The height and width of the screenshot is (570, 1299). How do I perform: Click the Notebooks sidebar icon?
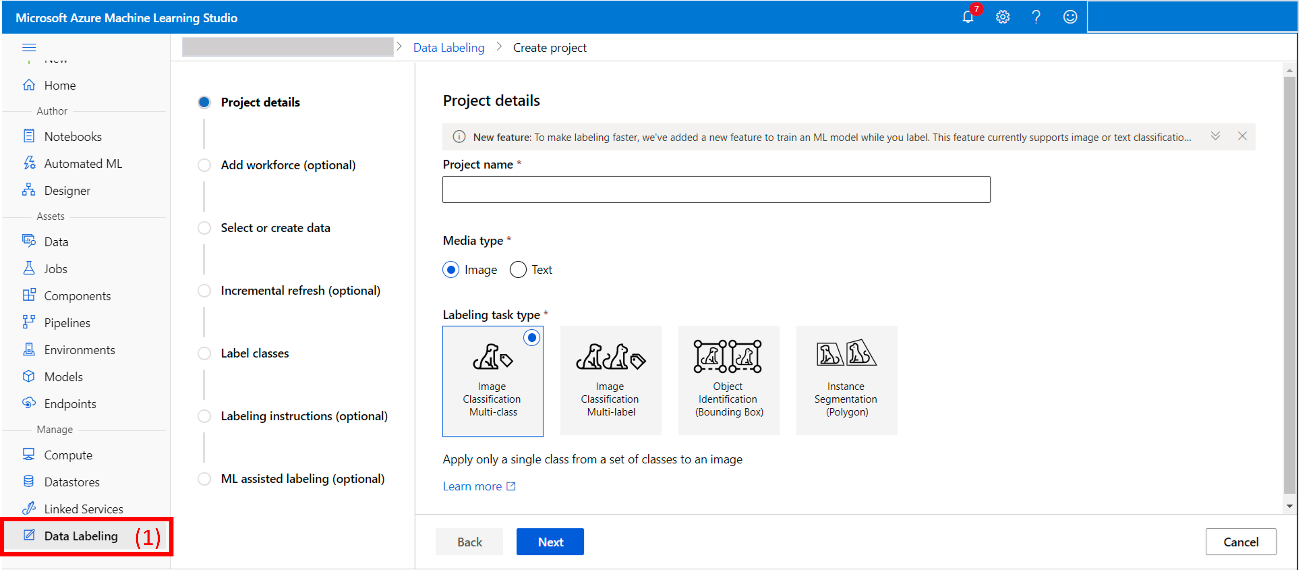tap(29, 136)
